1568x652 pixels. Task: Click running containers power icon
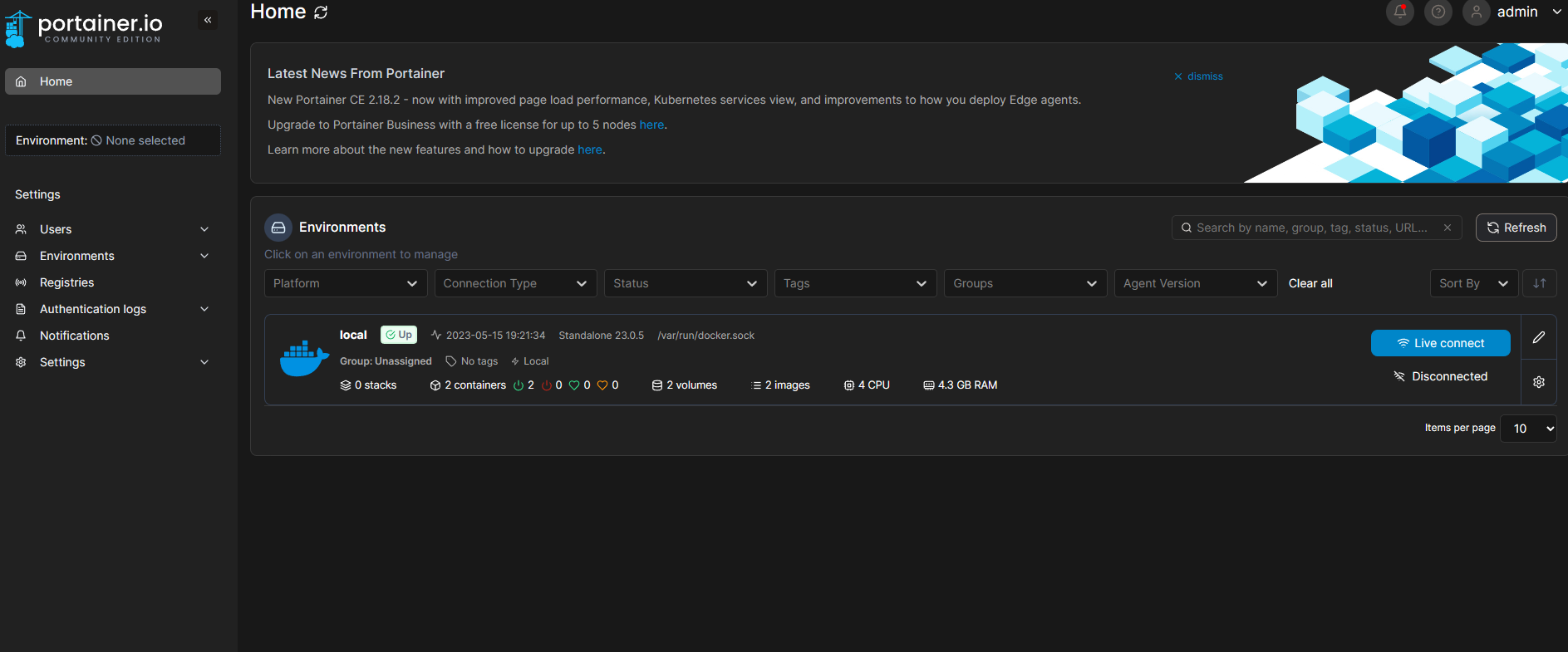coord(519,385)
